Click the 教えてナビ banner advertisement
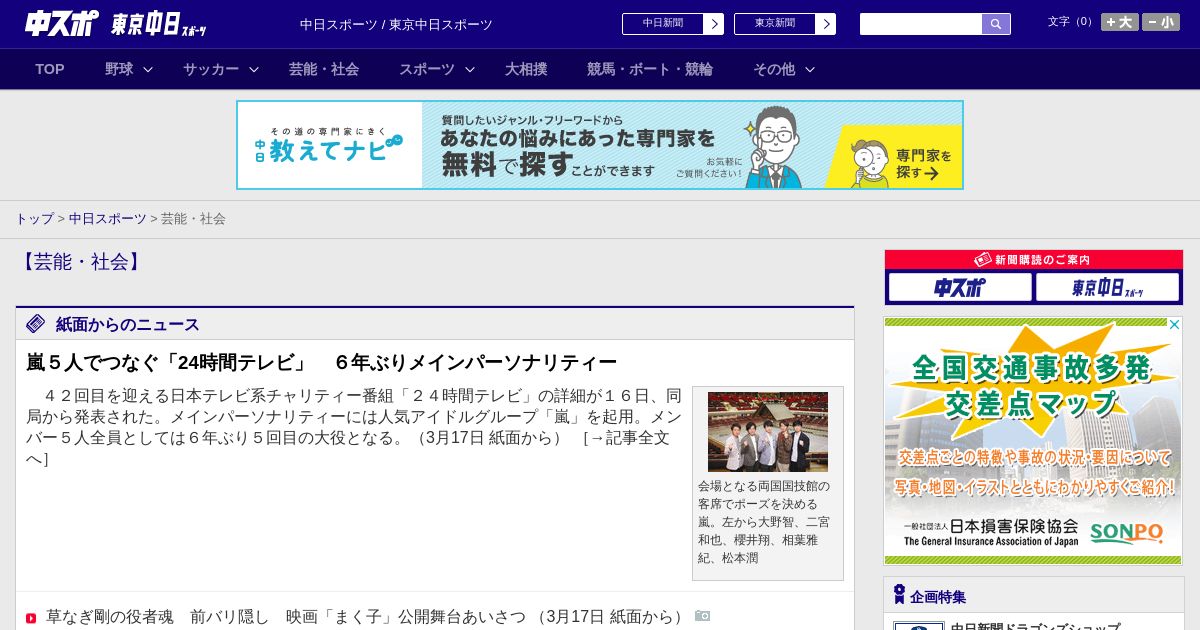The height and width of the screenshot is (630, 1200). 600,145
